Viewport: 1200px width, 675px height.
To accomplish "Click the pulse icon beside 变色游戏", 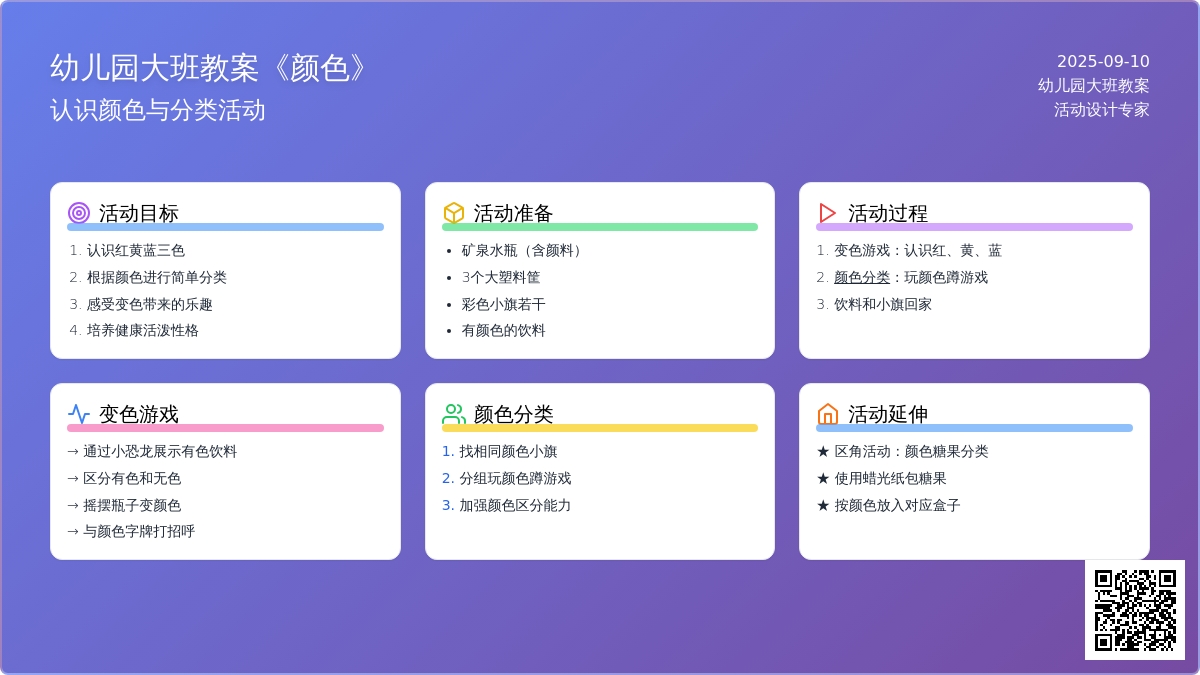I will [x=79, y=414].
